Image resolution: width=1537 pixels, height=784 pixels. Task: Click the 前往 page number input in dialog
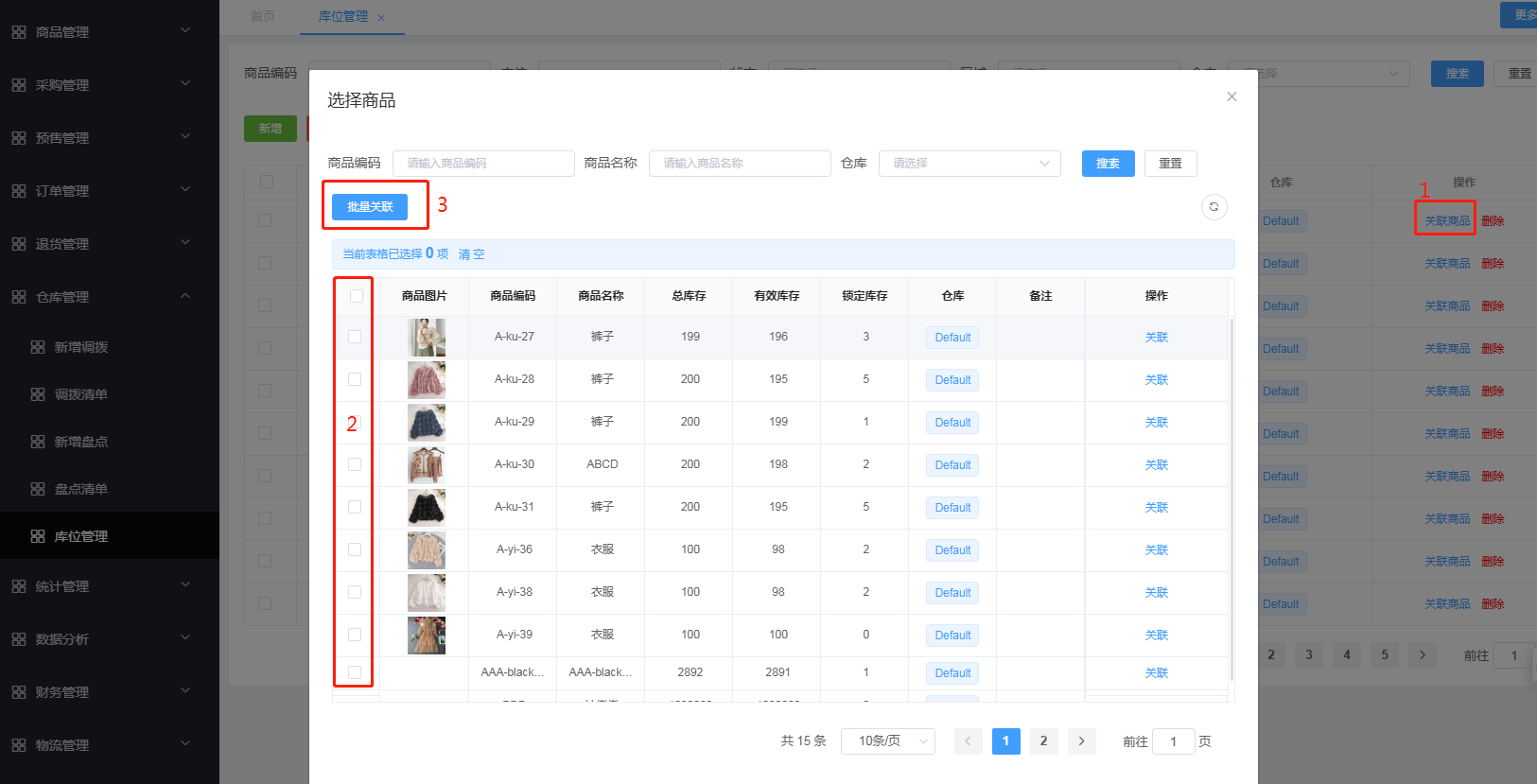point(1173,741)
